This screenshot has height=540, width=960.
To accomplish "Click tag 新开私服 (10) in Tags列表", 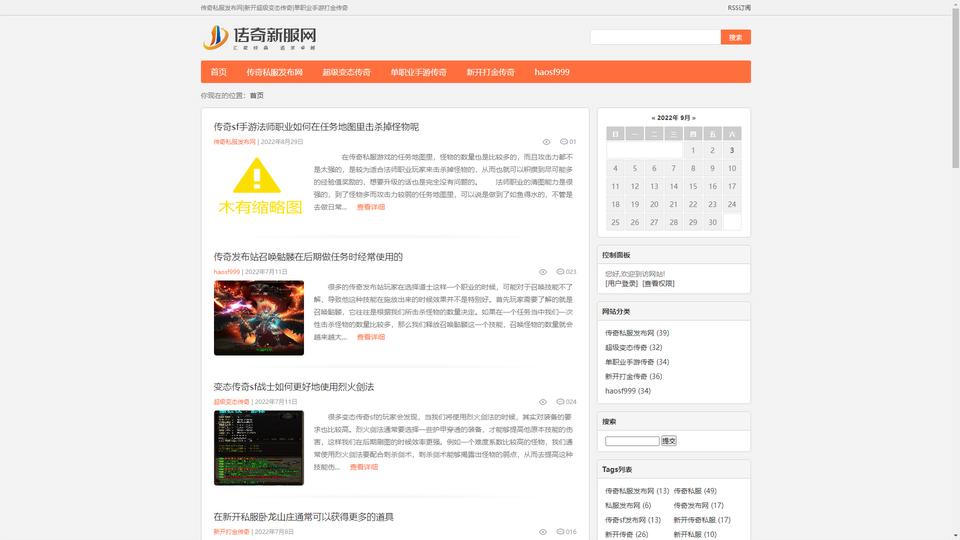I will 696,534.
